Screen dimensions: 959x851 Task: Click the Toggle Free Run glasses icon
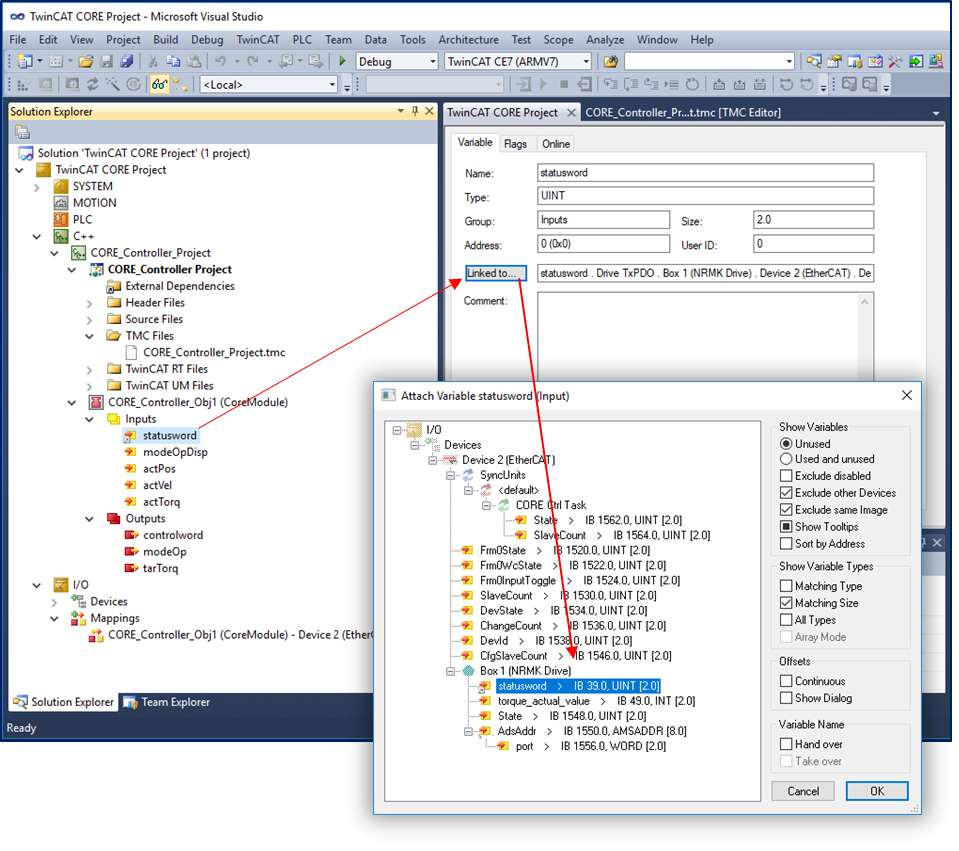point(159,84)
